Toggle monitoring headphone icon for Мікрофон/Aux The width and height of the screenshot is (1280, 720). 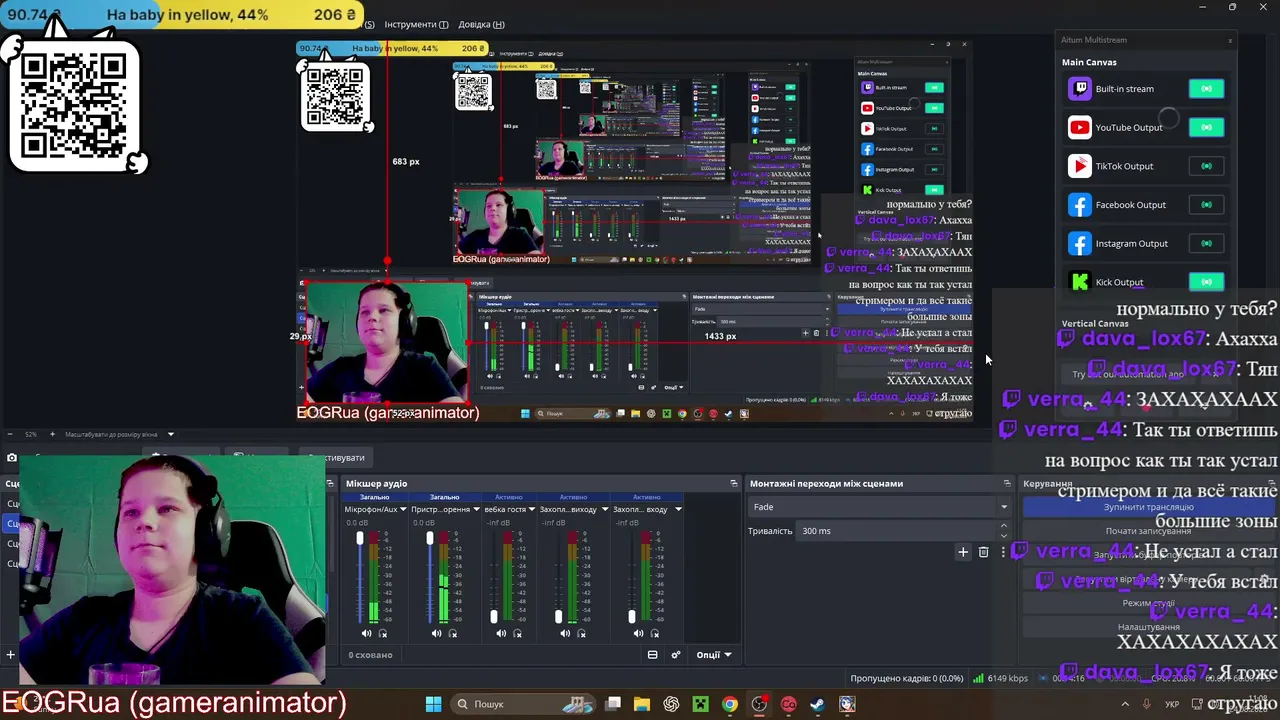pos(382,633)
